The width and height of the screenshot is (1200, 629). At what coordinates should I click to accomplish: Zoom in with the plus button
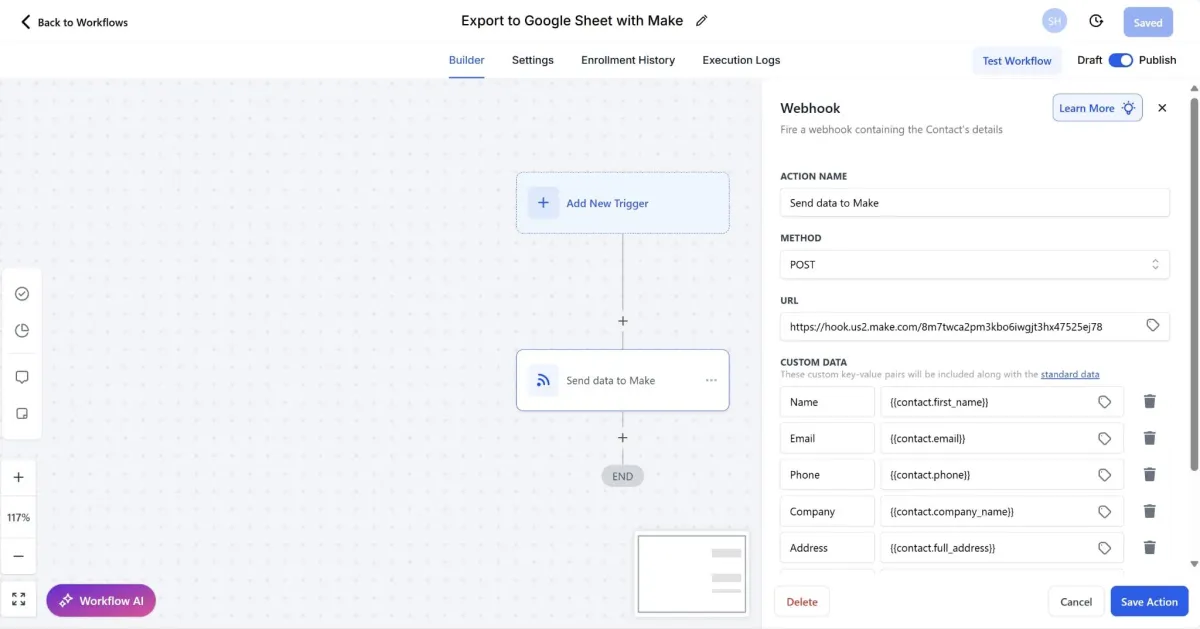pos(19,477)
